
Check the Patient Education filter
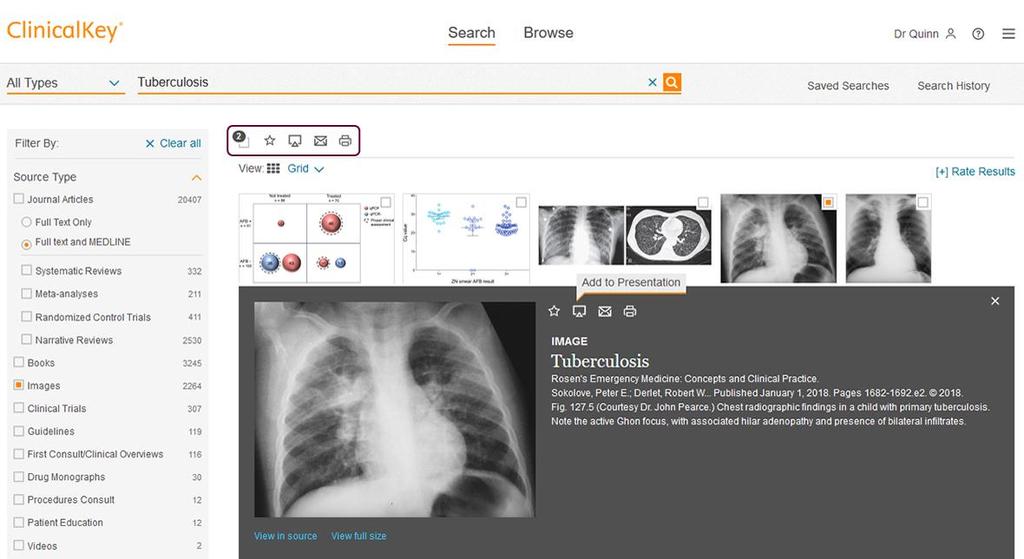[19, 522]
